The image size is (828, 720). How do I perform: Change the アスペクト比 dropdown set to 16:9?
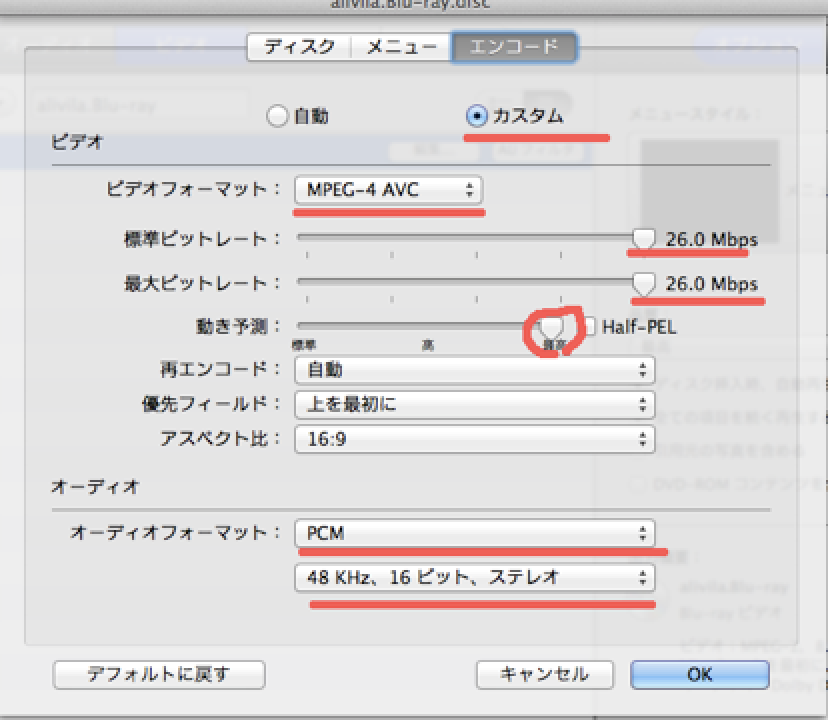click(474, 440)
